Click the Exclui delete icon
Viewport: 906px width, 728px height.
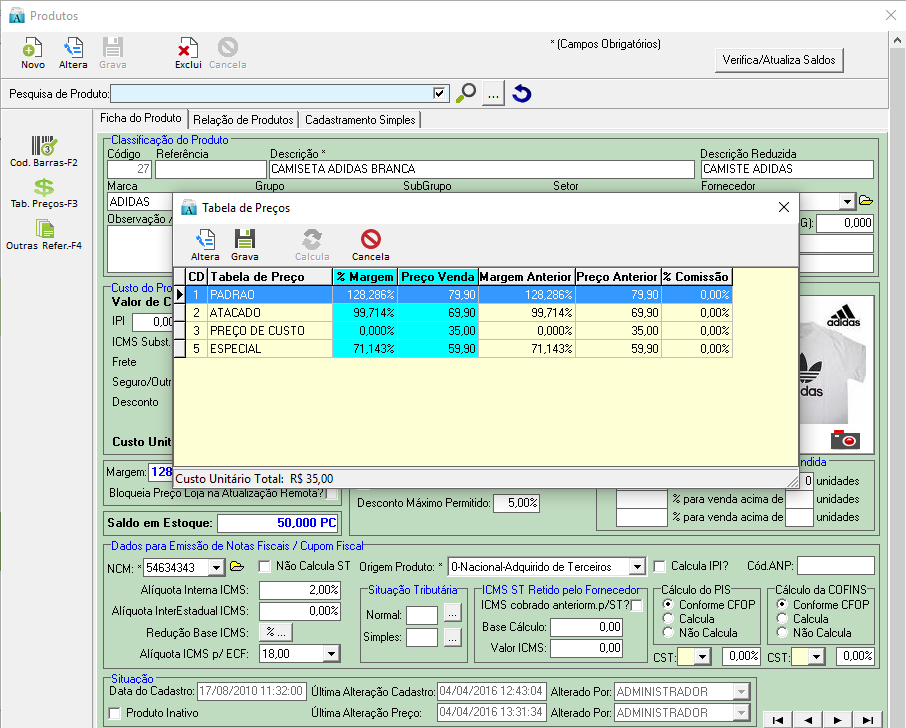pos(188,48)
